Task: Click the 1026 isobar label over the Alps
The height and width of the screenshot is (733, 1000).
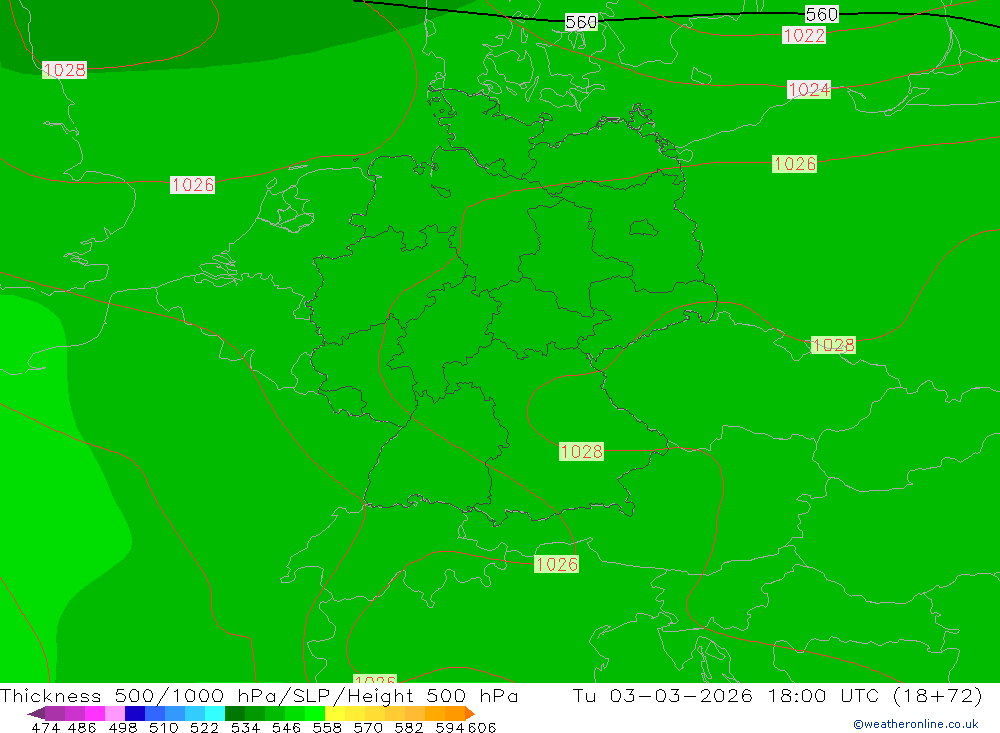Action: coord(557,564)
